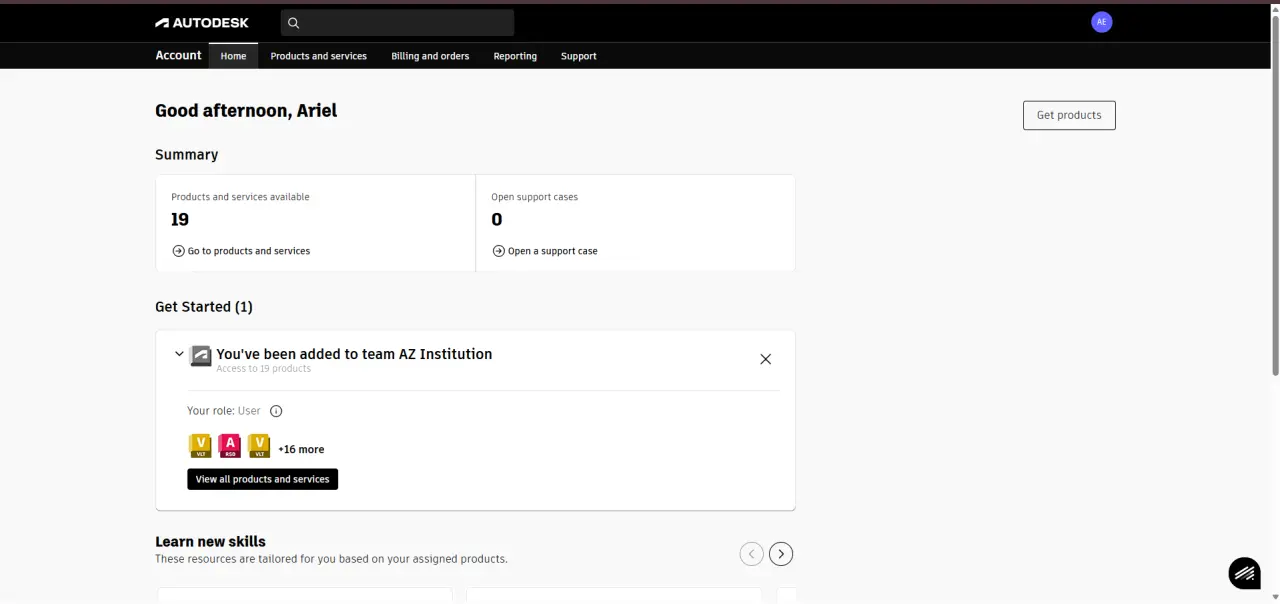
Task: Click the AZ Institution team icon
Action: tap(201, 356)
